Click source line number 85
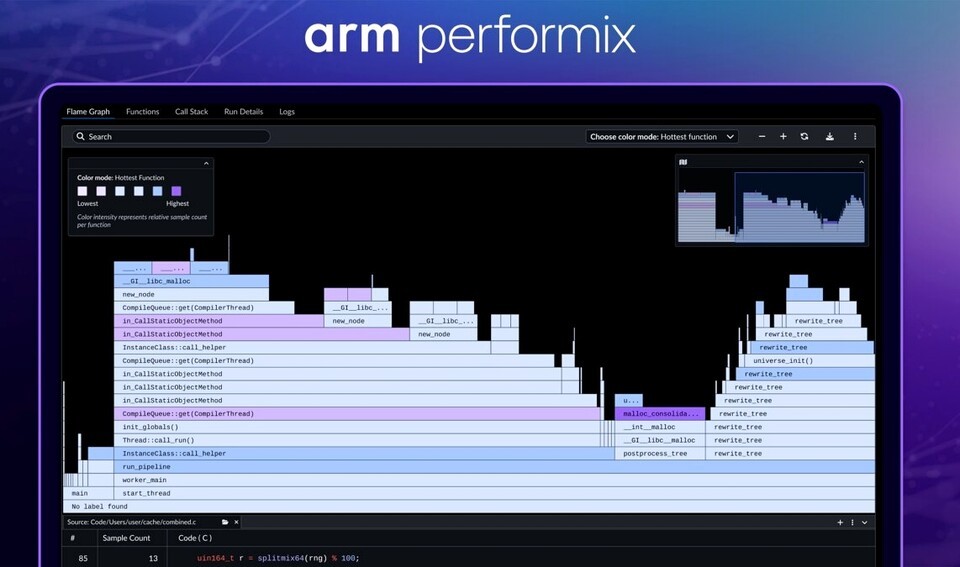Image resolution: width=960 pixels, height=567 pixels. click(83, 558)
